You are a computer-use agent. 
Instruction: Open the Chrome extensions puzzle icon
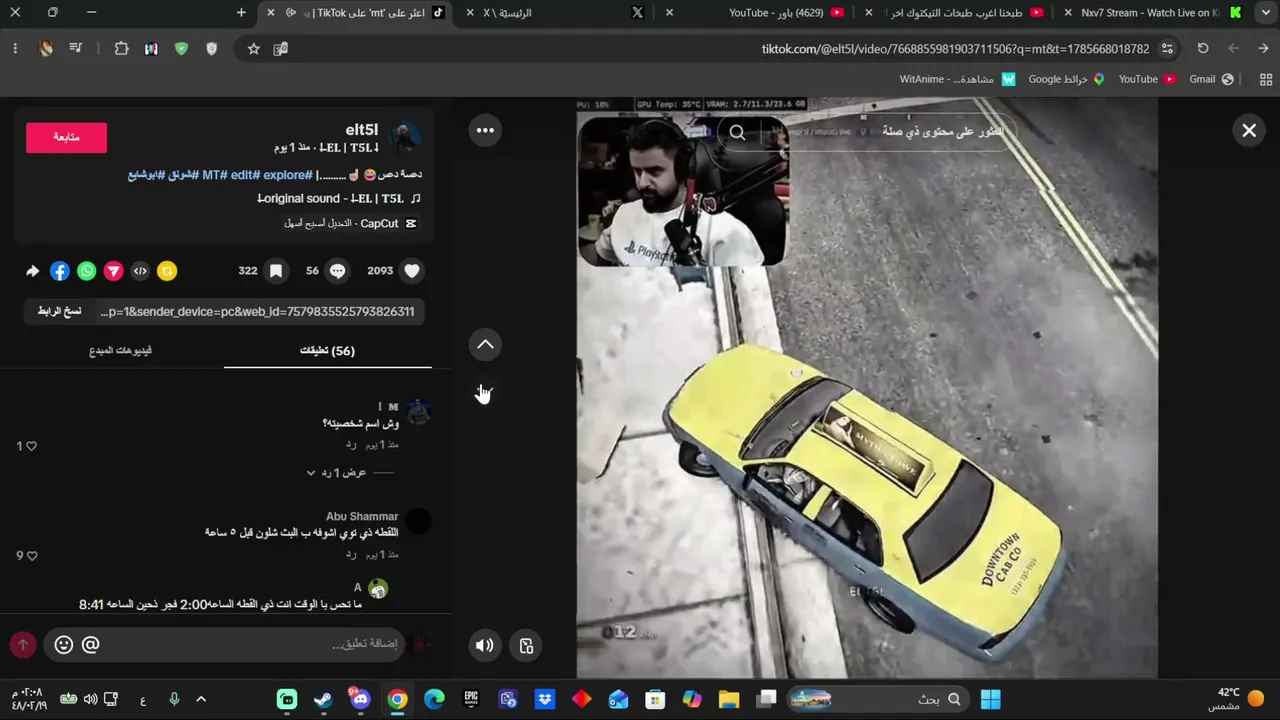(x=122, y=48)
